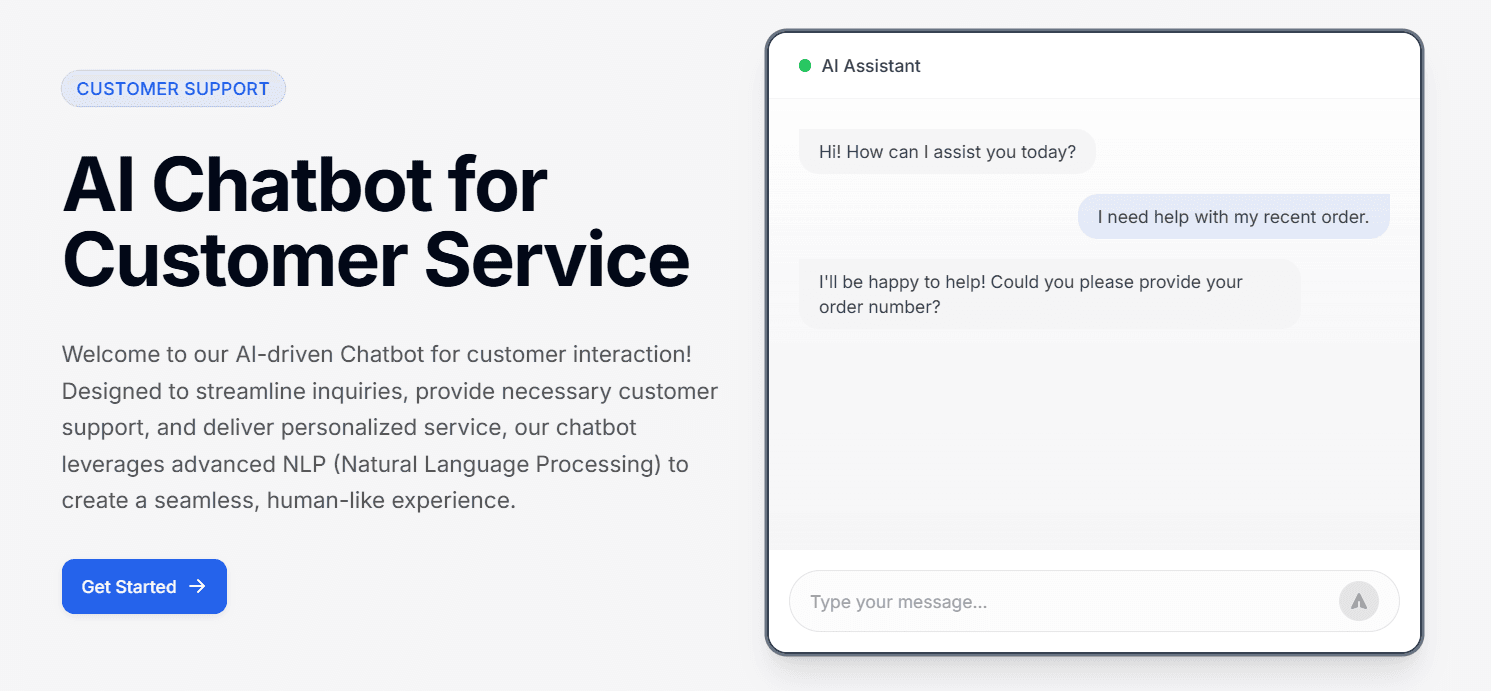Click the circular send button in the chat bar
This screenshot has height=691, width=1491.
point(1358,601)
